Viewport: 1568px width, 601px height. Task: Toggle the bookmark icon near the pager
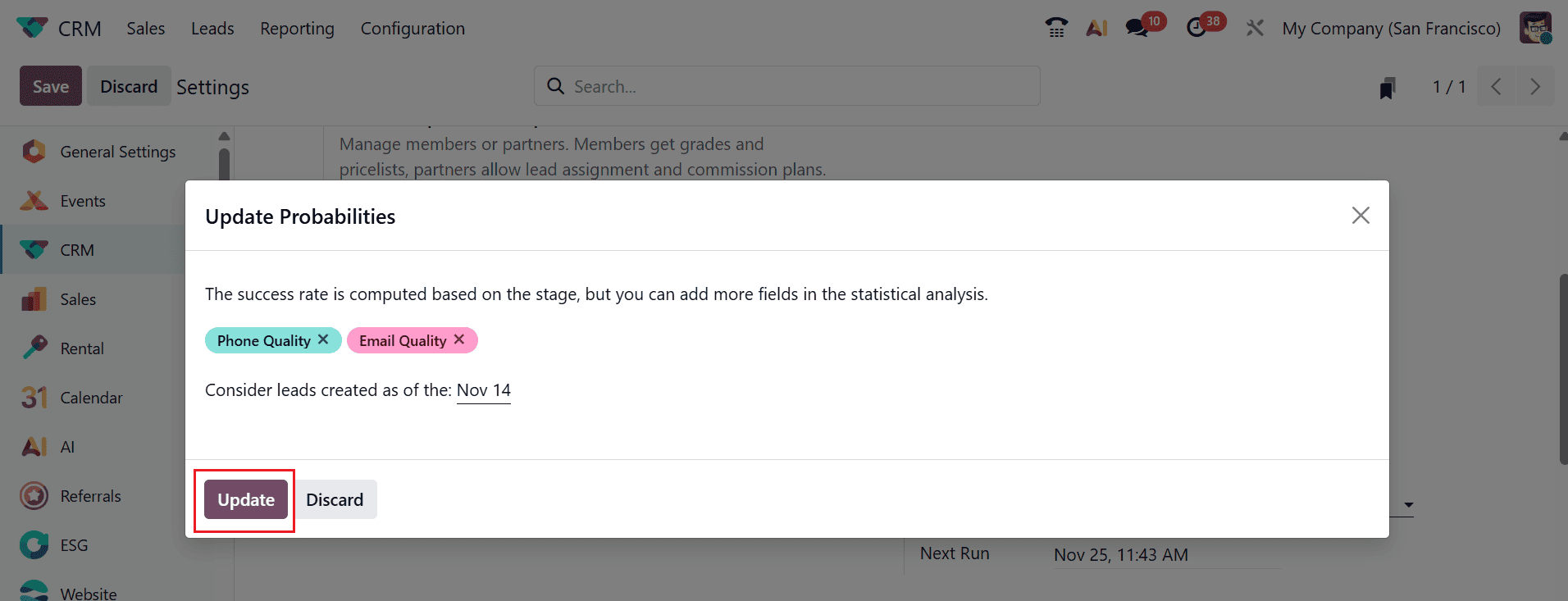1387,88
